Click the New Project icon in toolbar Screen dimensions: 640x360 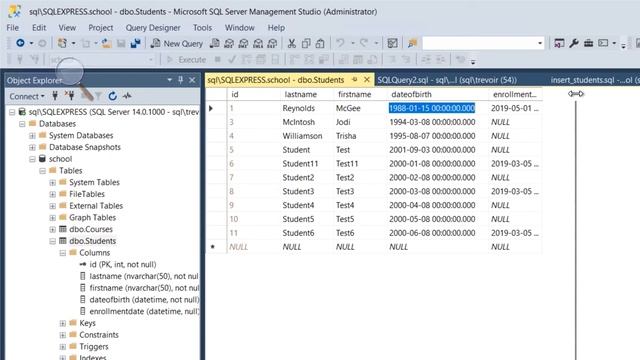click(x=62, y=43)
